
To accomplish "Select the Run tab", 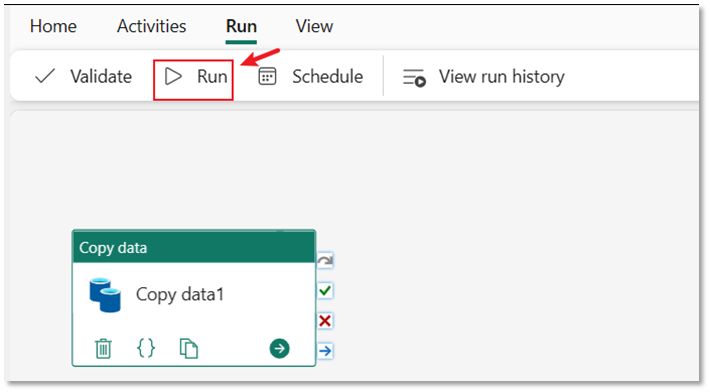I will coord(241,26).
